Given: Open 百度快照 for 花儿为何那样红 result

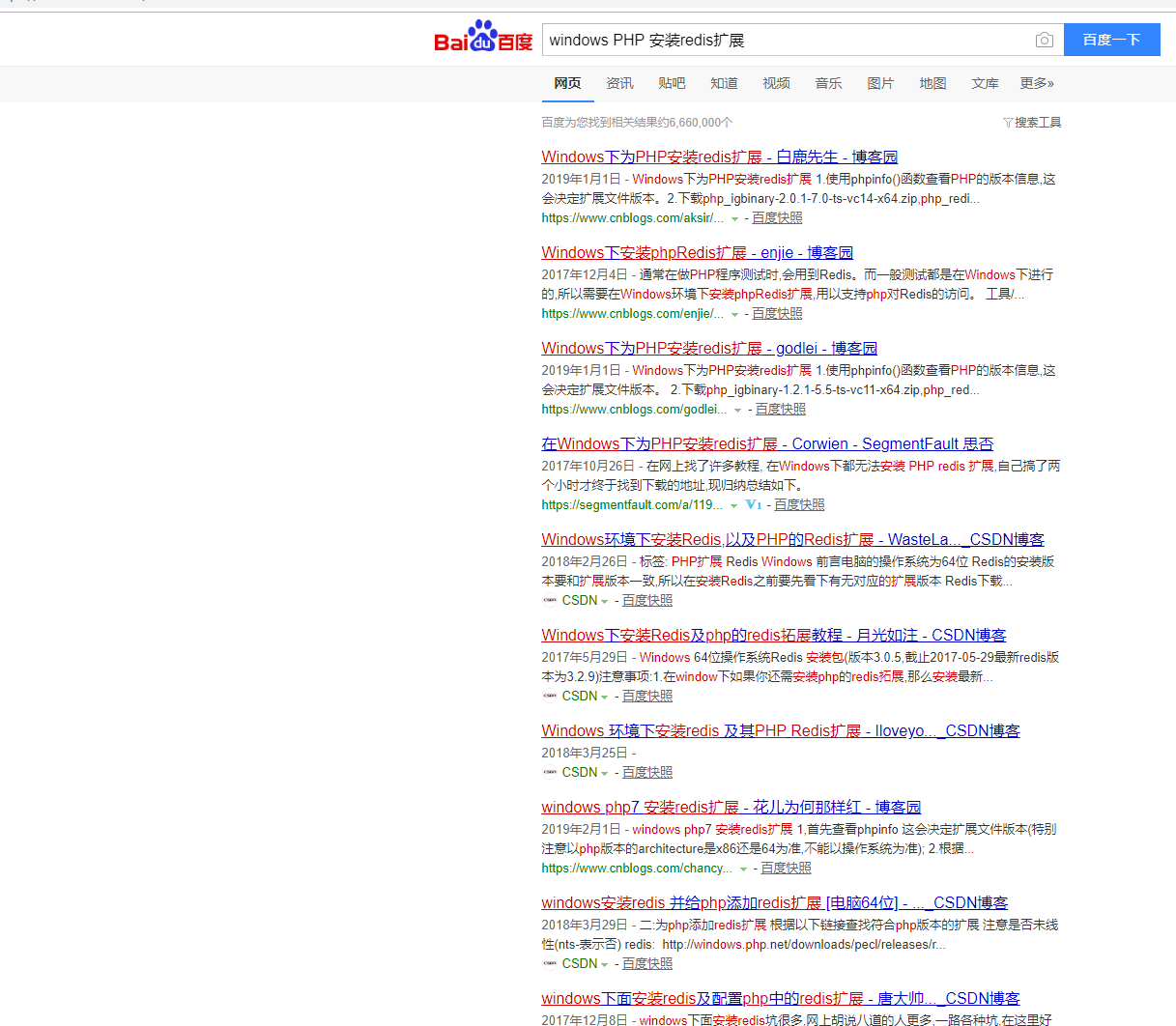Looking at the screenshot, I should point(786,869).
